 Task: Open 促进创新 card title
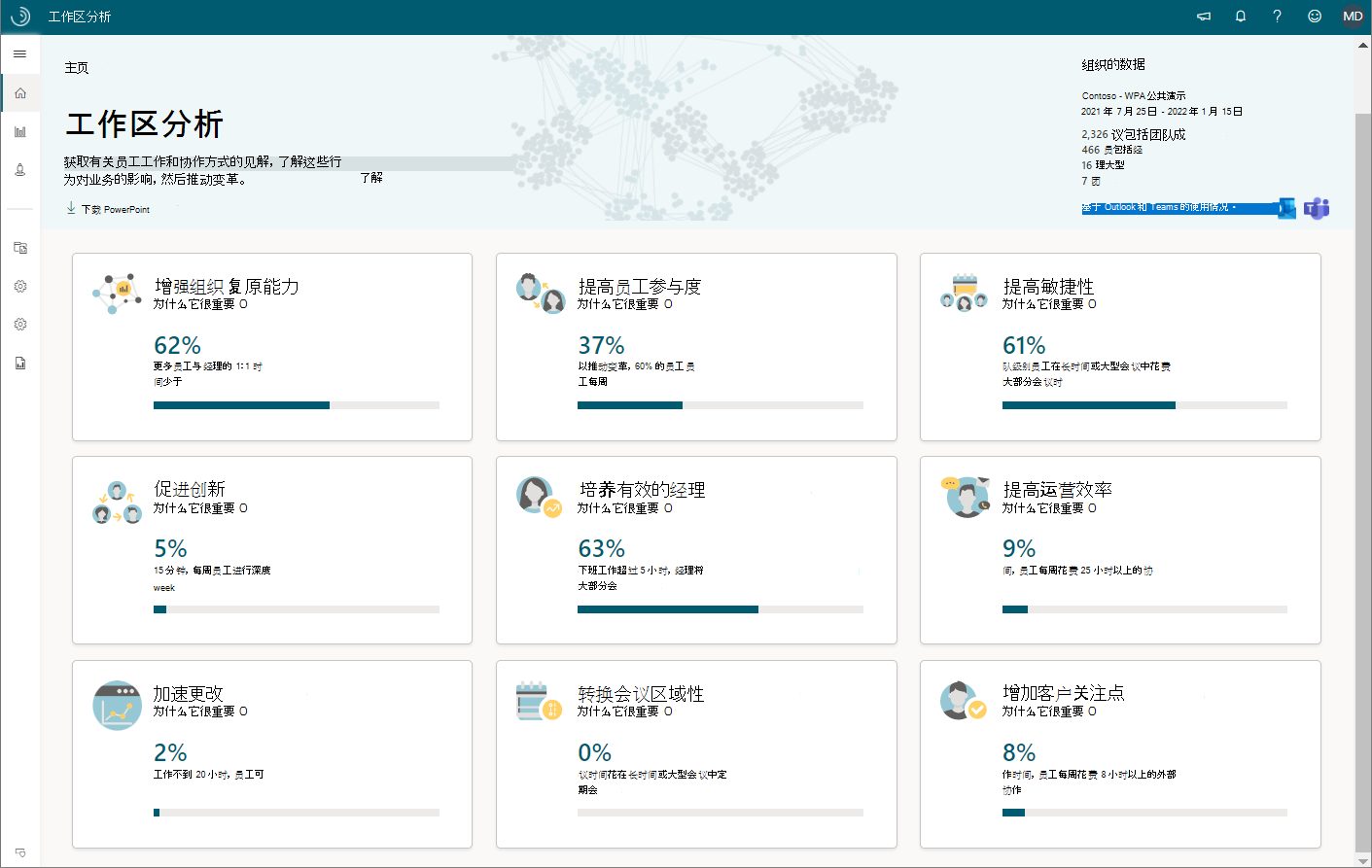(x=190, y=489)
